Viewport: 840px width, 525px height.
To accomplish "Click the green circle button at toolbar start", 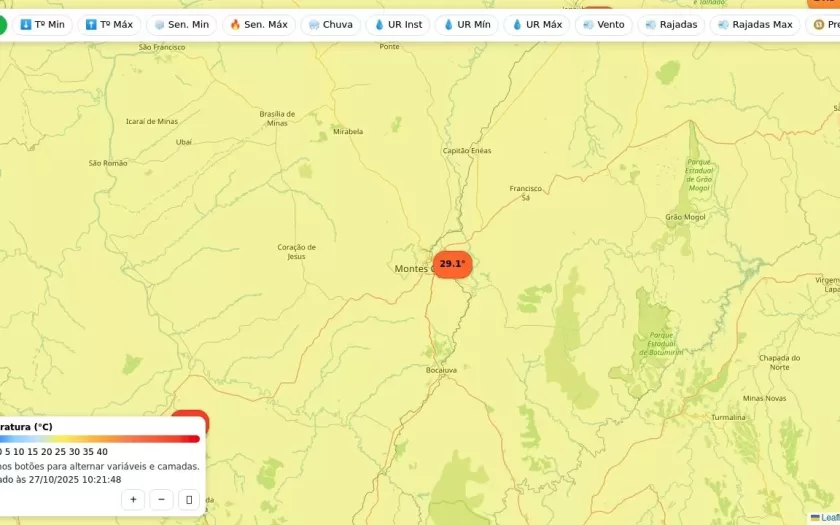I will tap(2, 25).
